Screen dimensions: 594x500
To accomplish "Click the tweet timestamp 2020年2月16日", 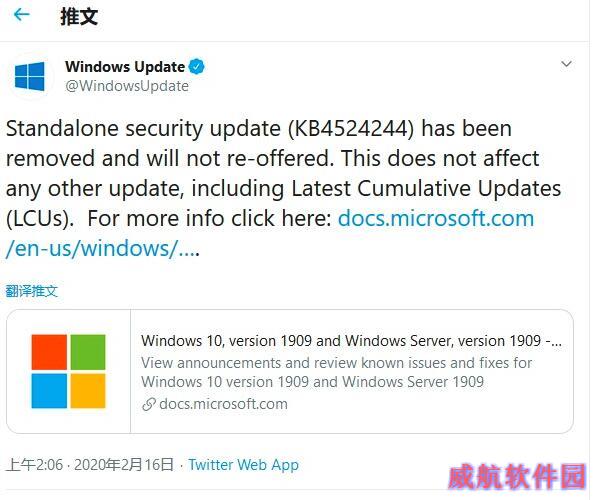I will point(123,465).
